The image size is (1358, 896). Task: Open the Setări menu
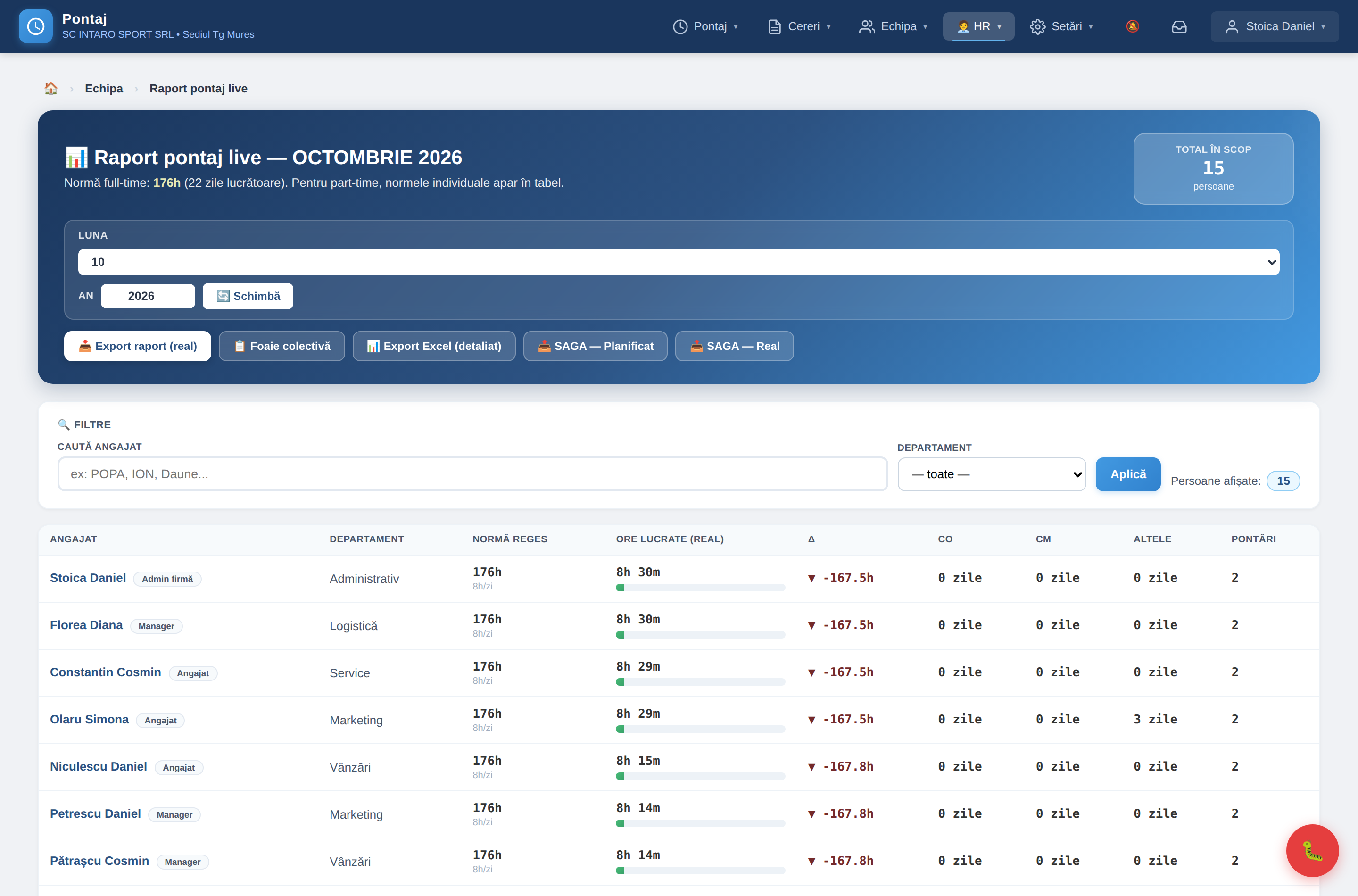[1061, 26]
